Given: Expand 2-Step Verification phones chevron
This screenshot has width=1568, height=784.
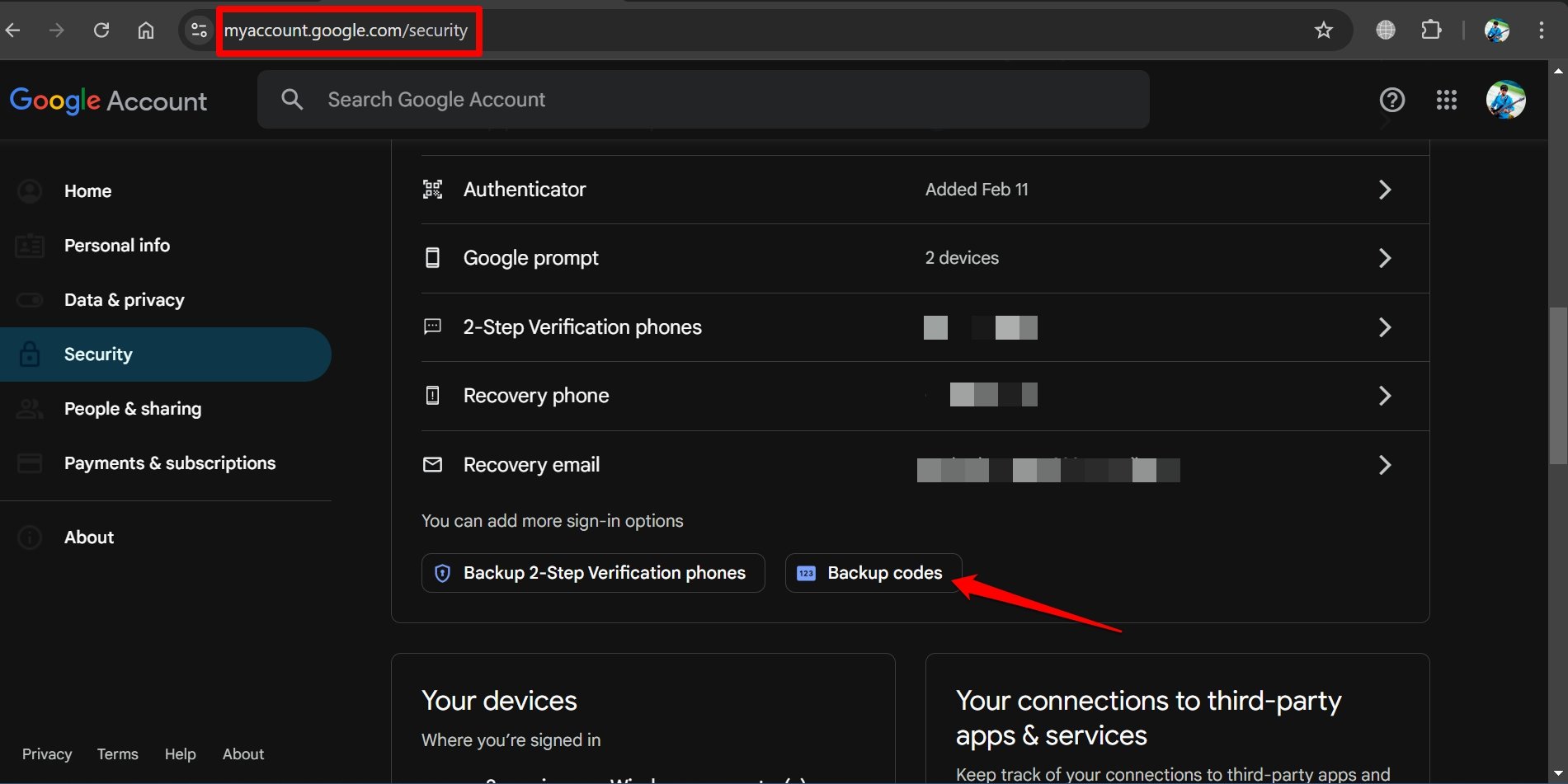Looking at the screenshot, I should 1385,327.
